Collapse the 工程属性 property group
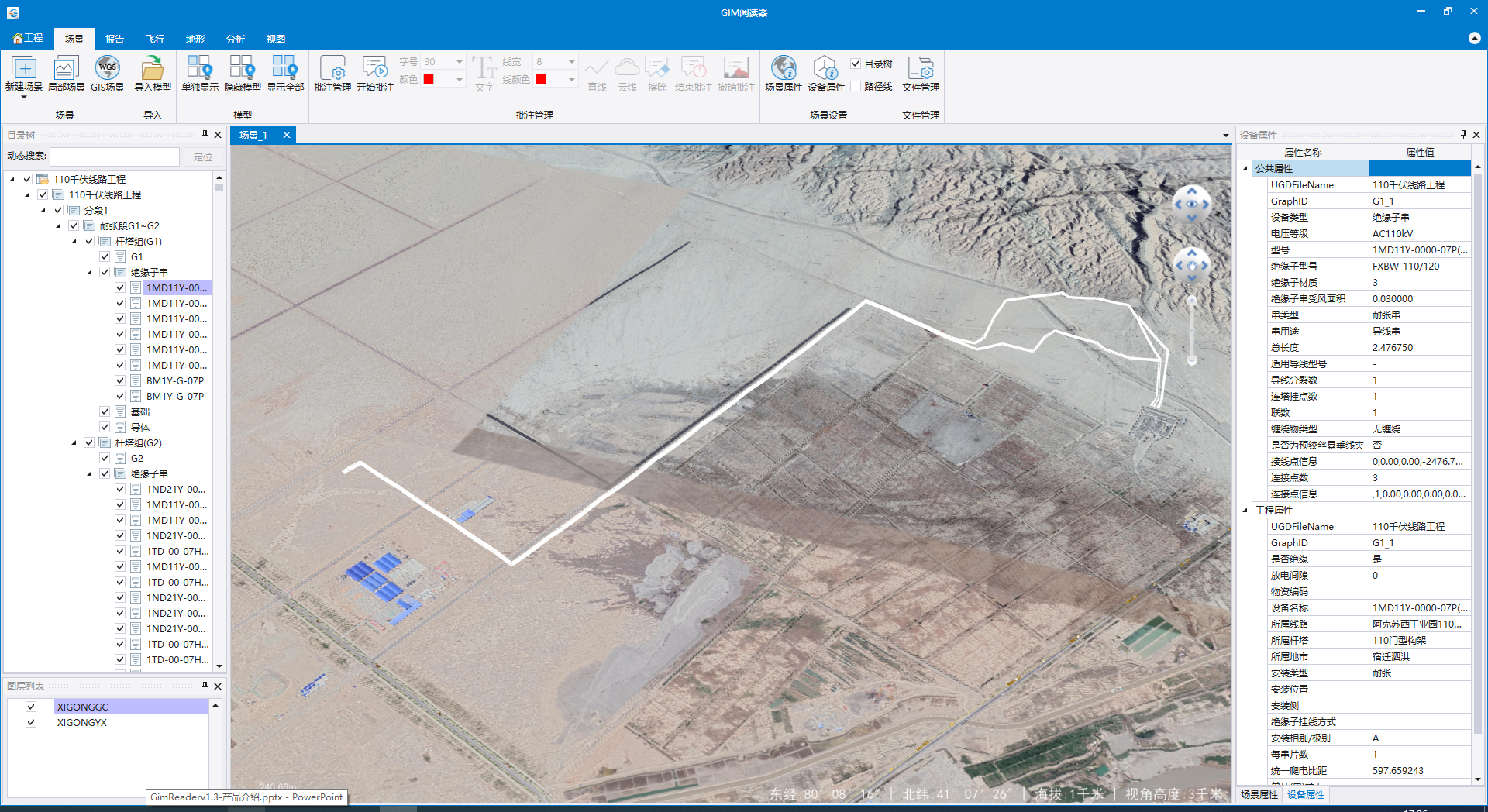The height and width of the screenshot is (812, 1488). pos(1245,510)
